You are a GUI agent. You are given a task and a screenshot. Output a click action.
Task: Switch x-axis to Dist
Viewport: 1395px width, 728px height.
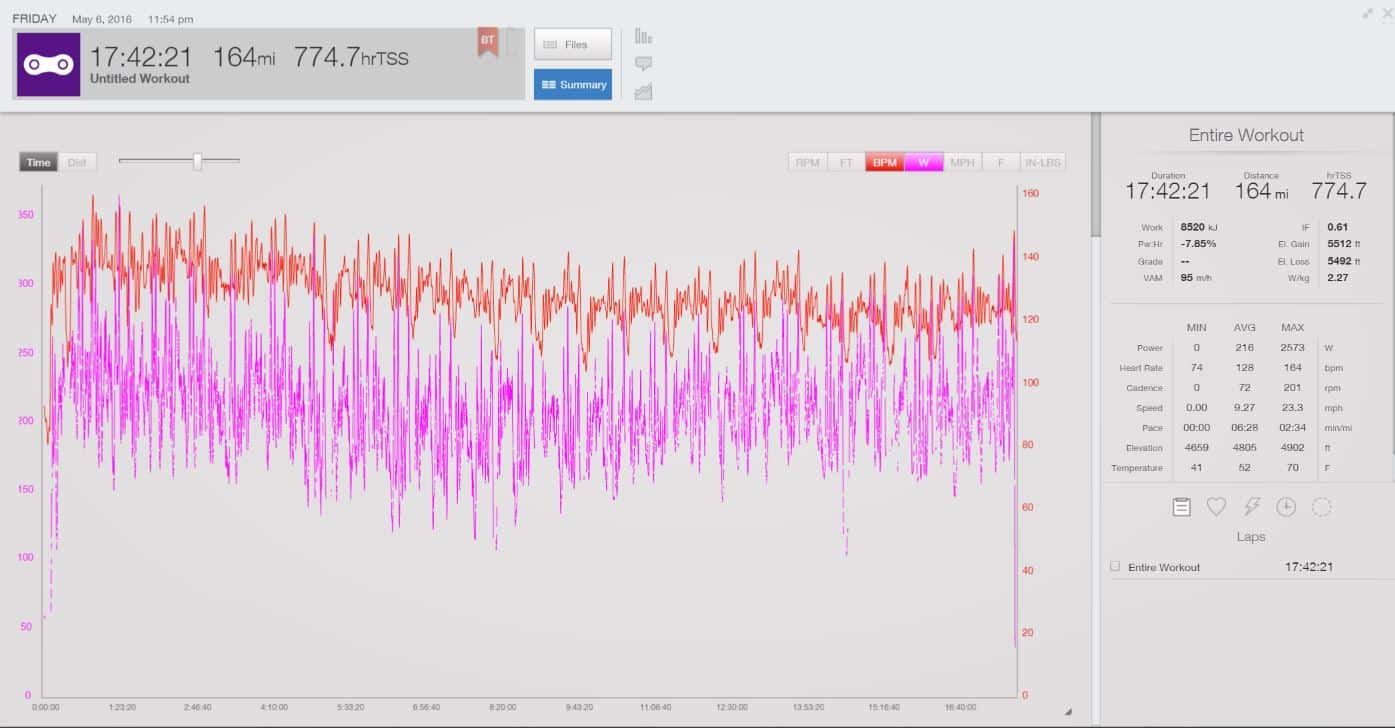pyautogui.click(x=77, y=162)
